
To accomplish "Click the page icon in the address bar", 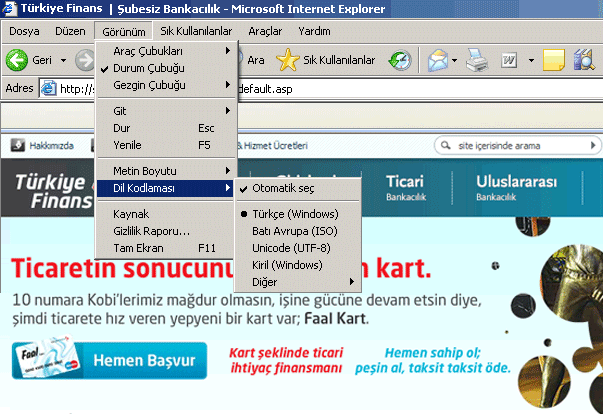I will tap(48, 88).
